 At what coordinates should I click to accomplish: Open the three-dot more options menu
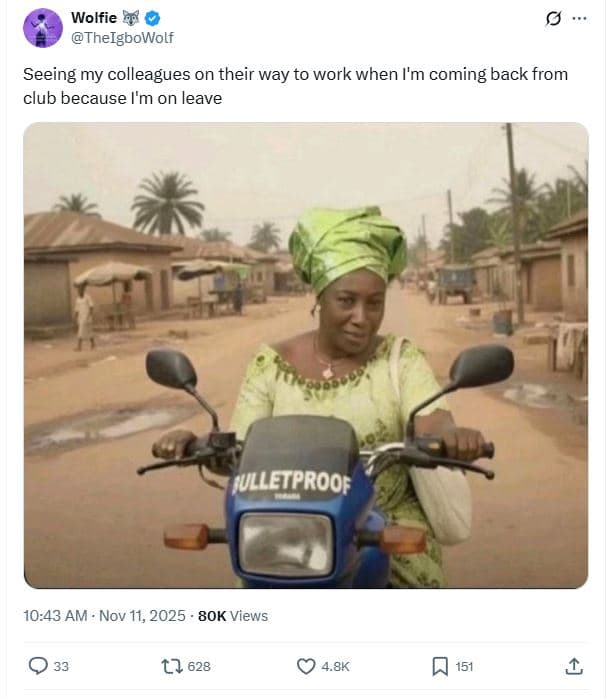click(x=579, y=19)
